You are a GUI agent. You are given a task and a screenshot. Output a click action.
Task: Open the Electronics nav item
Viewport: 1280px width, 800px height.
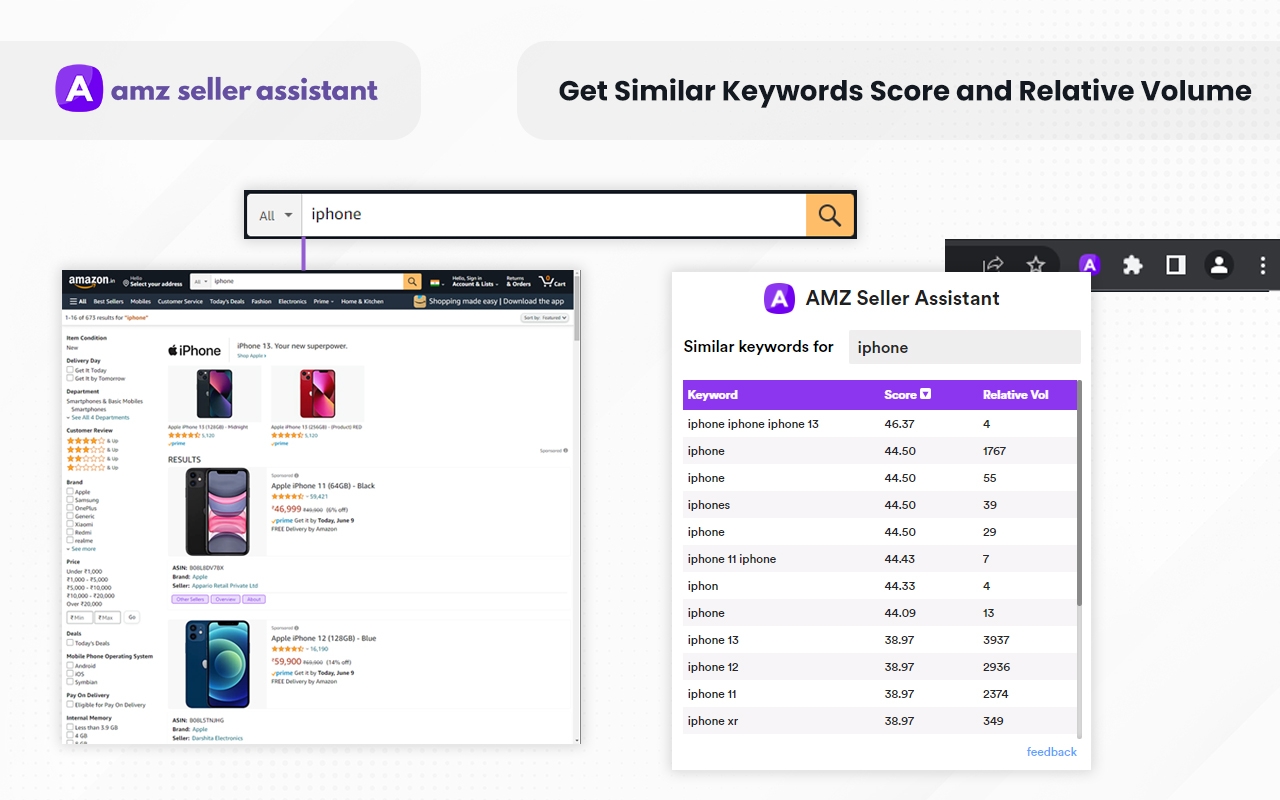[x=292, y=301]
